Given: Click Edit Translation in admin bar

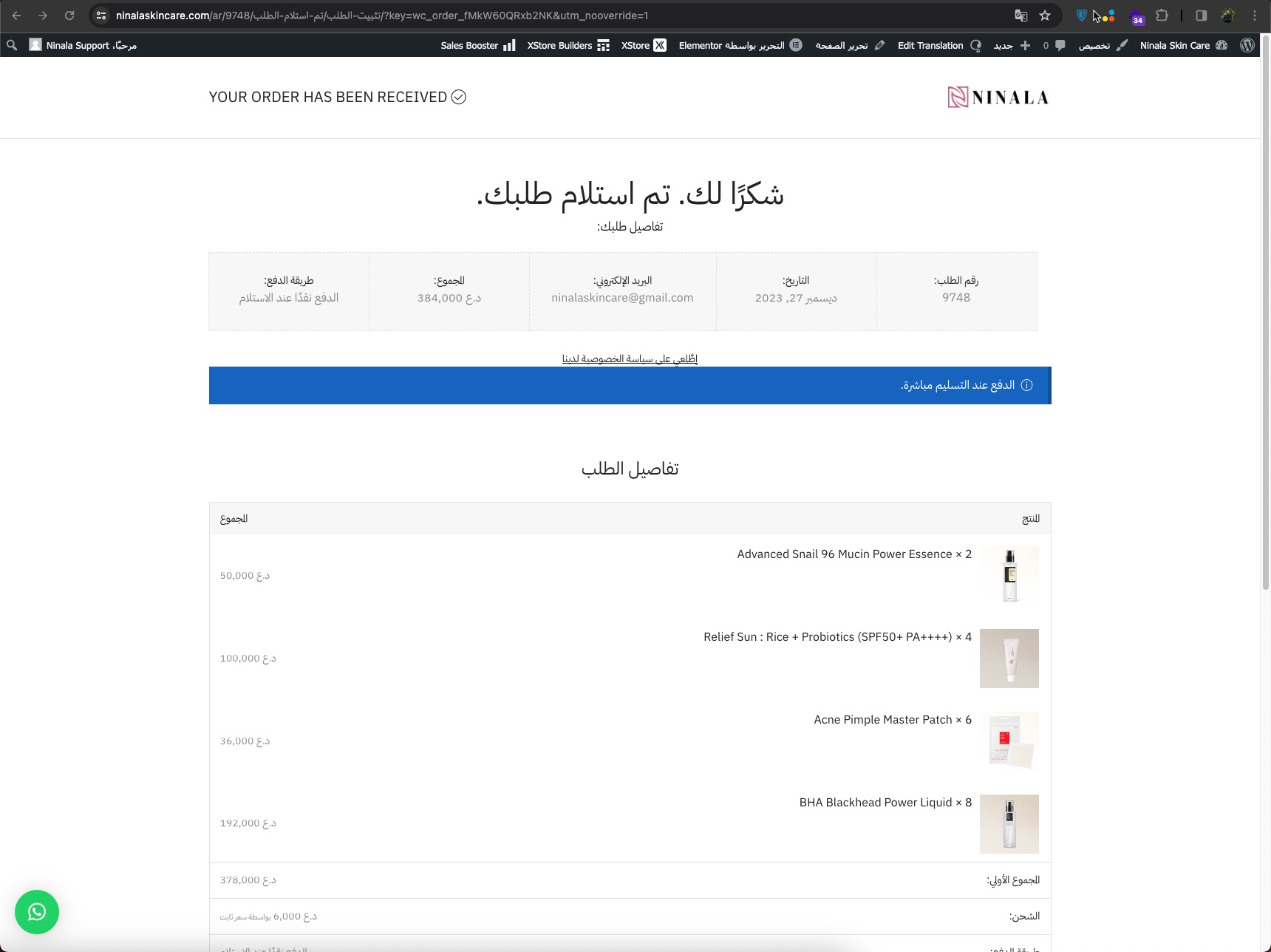Looking at the screenshot, I should pyautogui.click(x=939, y=45).
